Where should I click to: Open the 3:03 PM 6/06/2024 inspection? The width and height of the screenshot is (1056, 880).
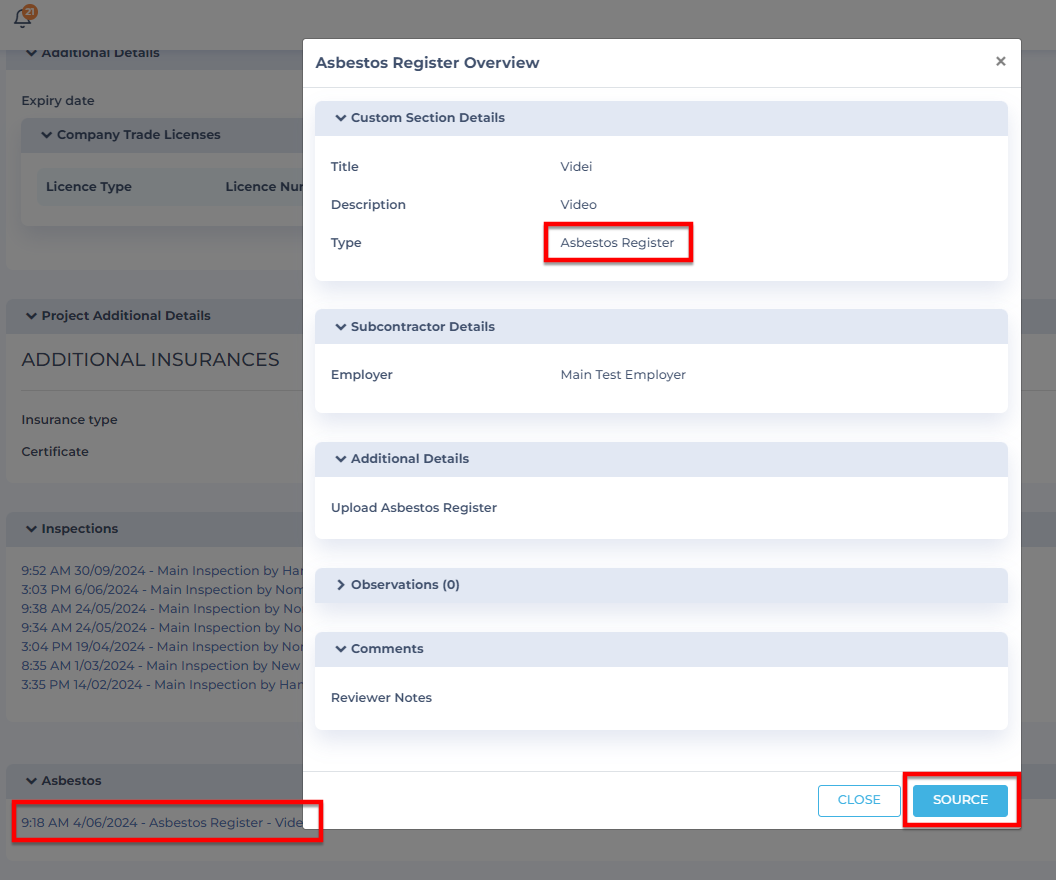[x=160, y=590]
